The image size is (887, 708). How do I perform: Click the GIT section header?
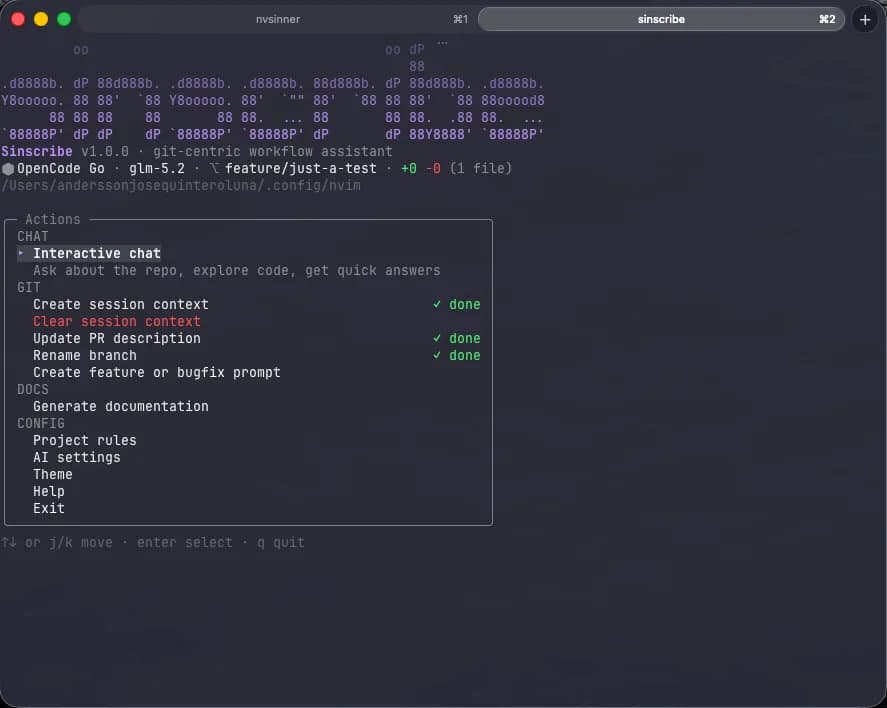click(x=29, y=287)
